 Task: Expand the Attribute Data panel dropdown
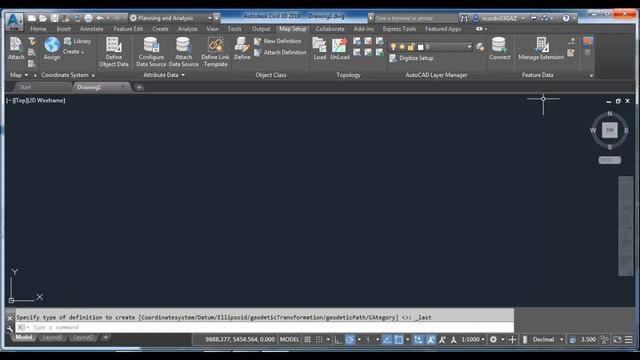point(164,75)
